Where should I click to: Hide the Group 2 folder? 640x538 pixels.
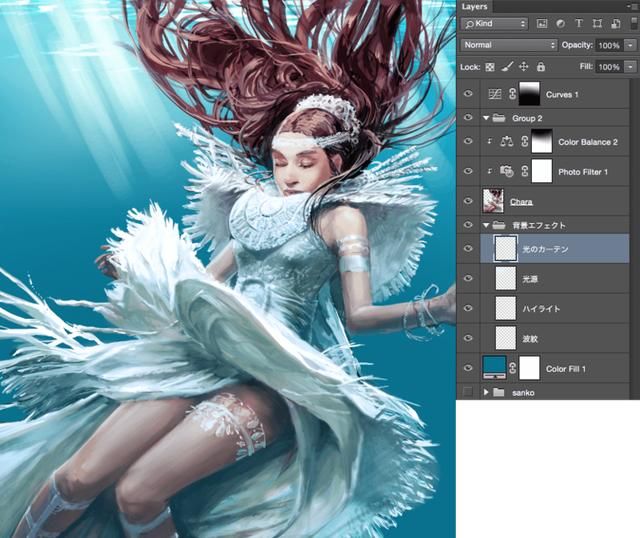click(x=468, y=118)
